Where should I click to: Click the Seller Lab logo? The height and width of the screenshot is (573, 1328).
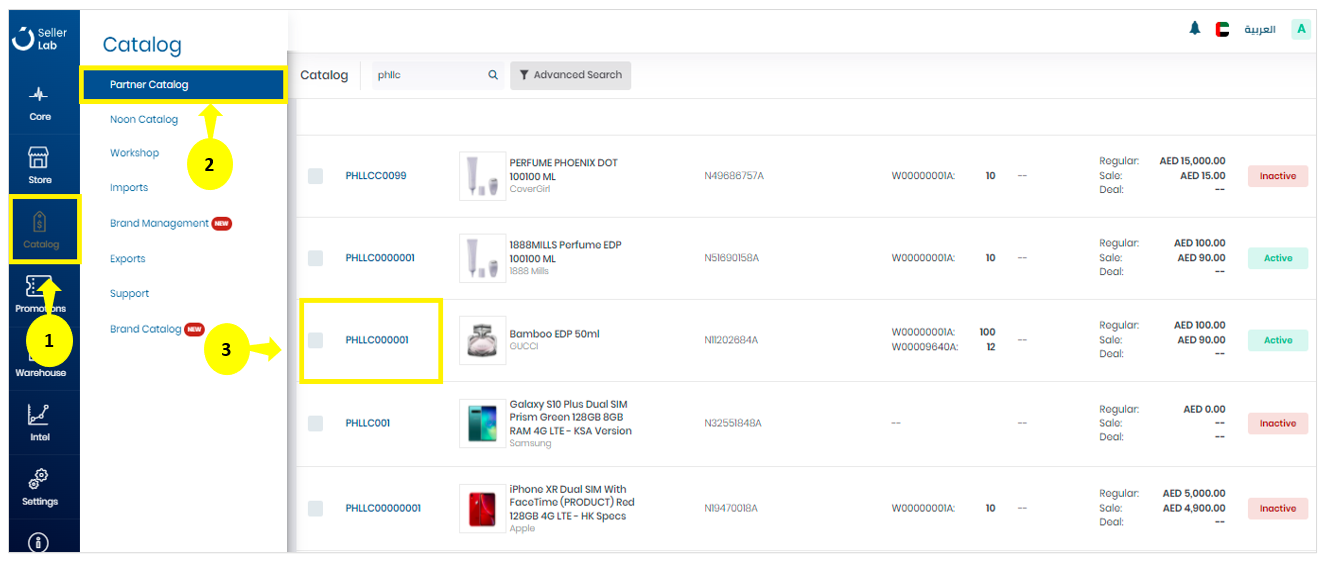(x=39, y=39)
